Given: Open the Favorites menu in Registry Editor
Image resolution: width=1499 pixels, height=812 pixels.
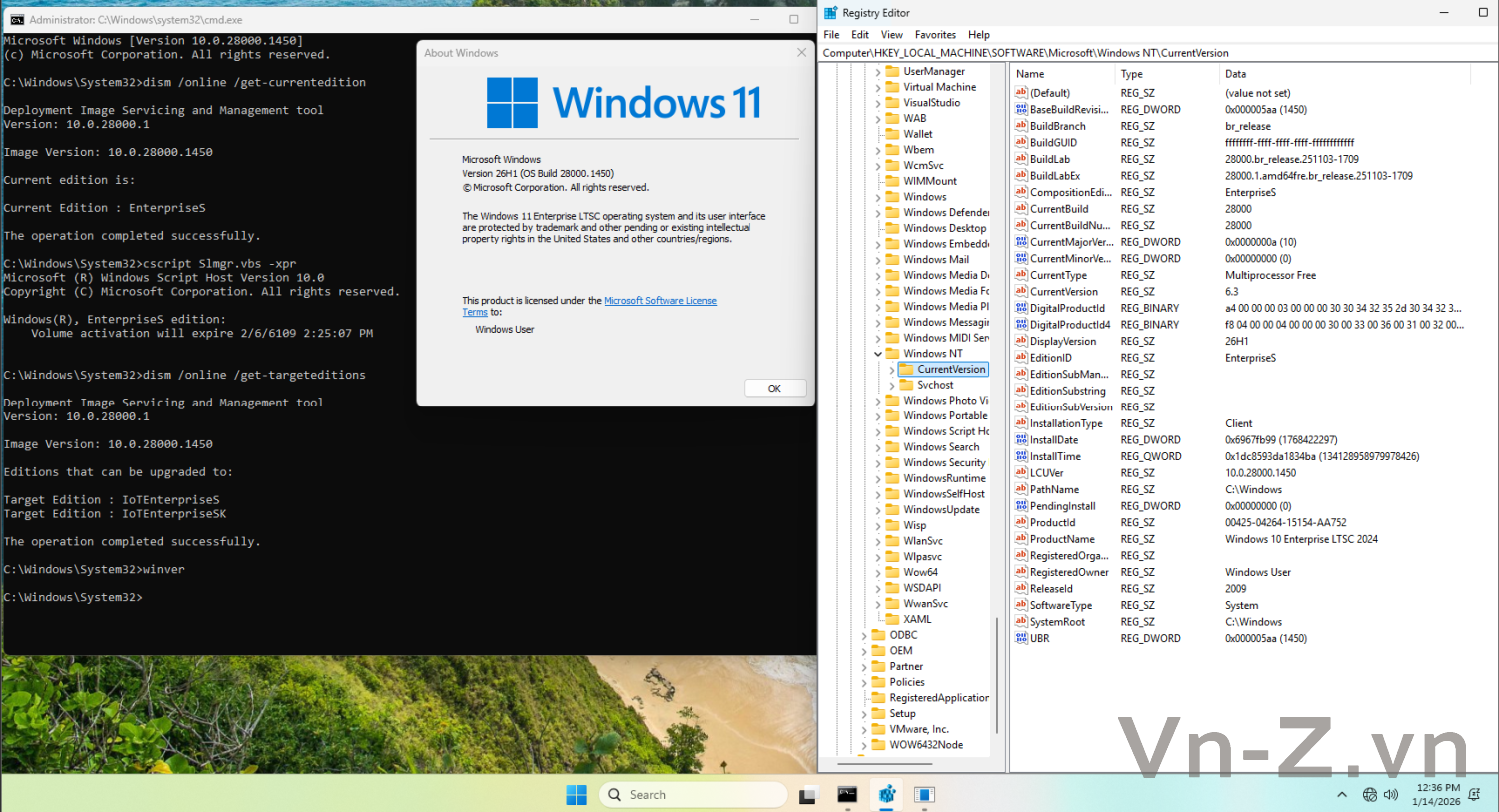Looking at the screenshot, I should click(x=935, y=34).
